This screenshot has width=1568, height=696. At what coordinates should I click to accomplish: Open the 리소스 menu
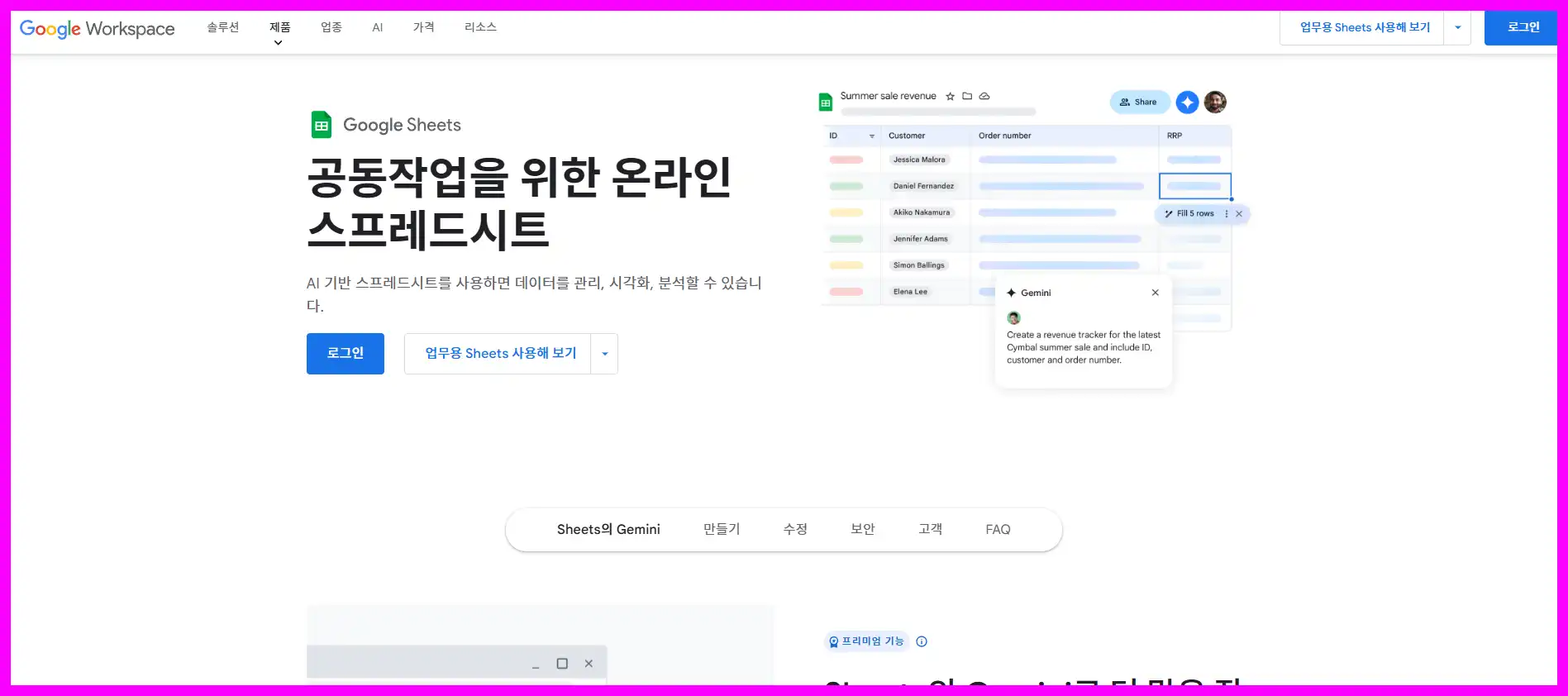pos(480,27)
